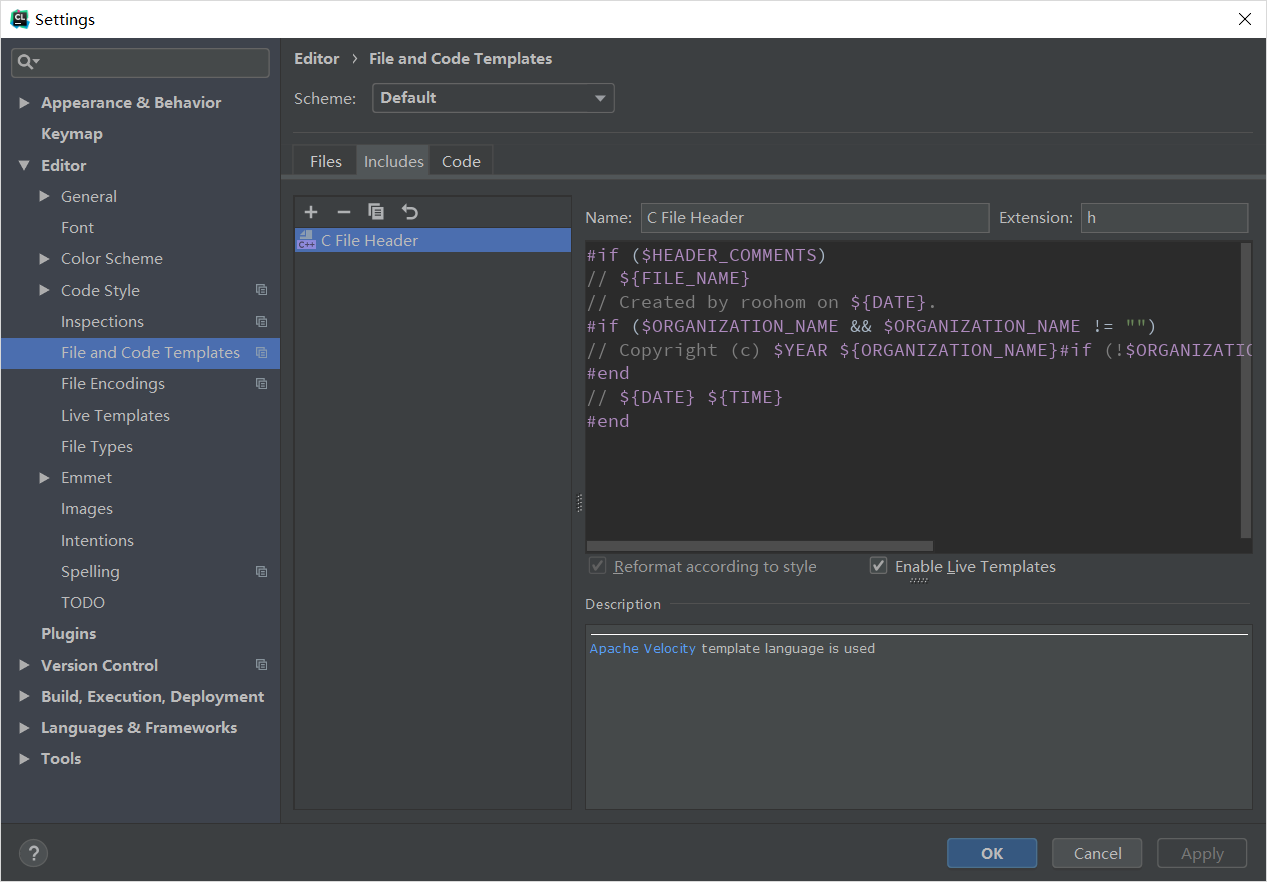Open Keymap settings
The image size is (1267, 882).
tap(72, 133)
